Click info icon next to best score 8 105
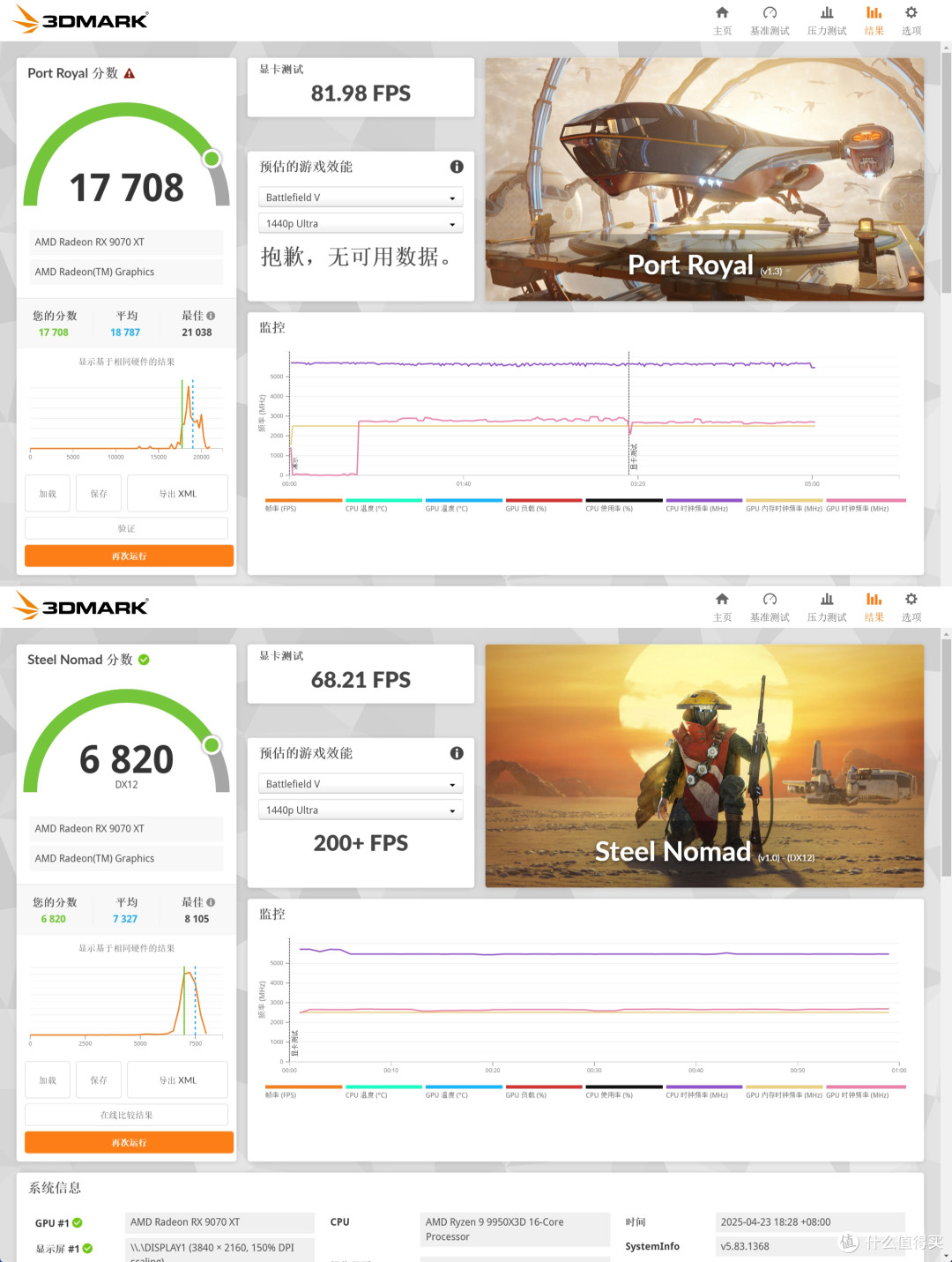952x1262 pixels. (211, 902)
